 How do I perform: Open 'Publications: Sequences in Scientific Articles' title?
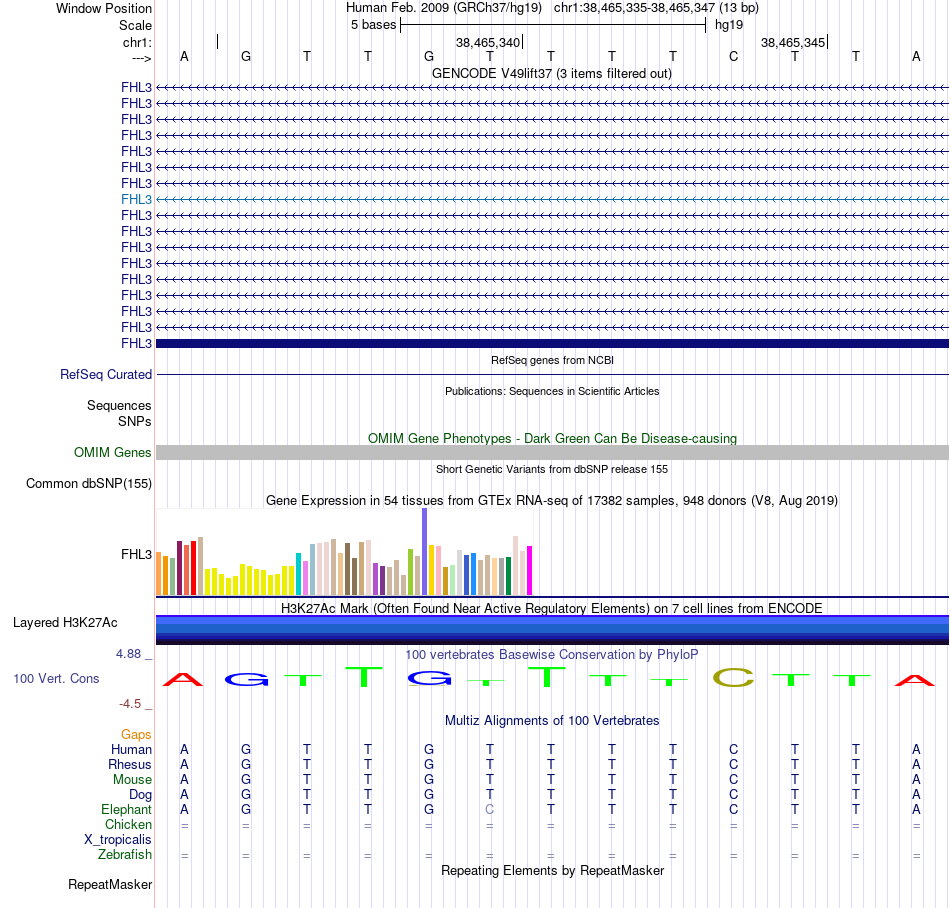(552, 391)
